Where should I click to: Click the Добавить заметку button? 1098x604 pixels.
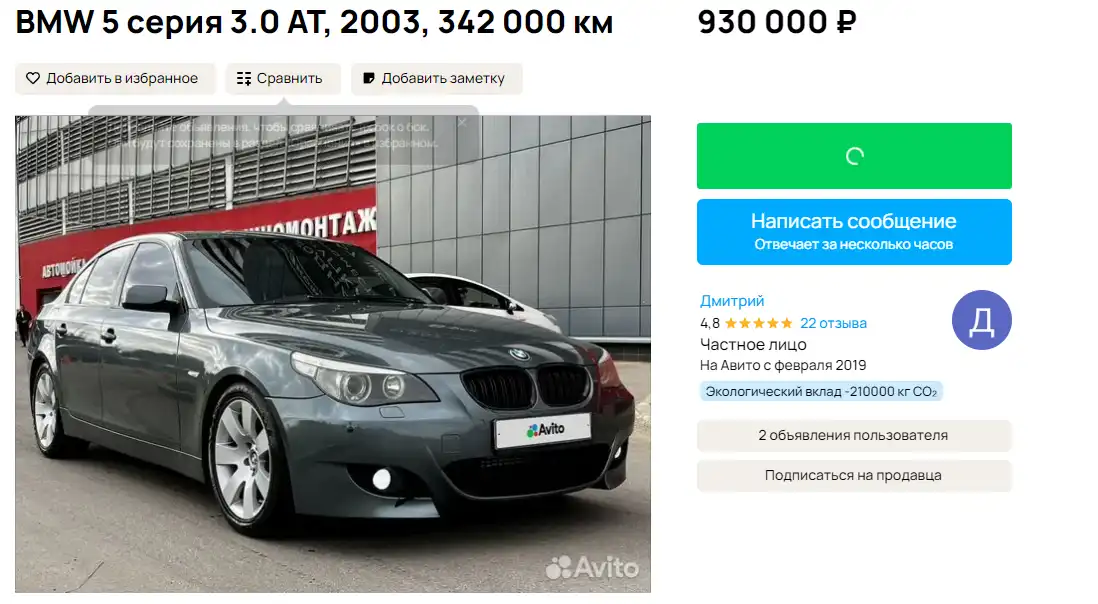tap(437, 78)
